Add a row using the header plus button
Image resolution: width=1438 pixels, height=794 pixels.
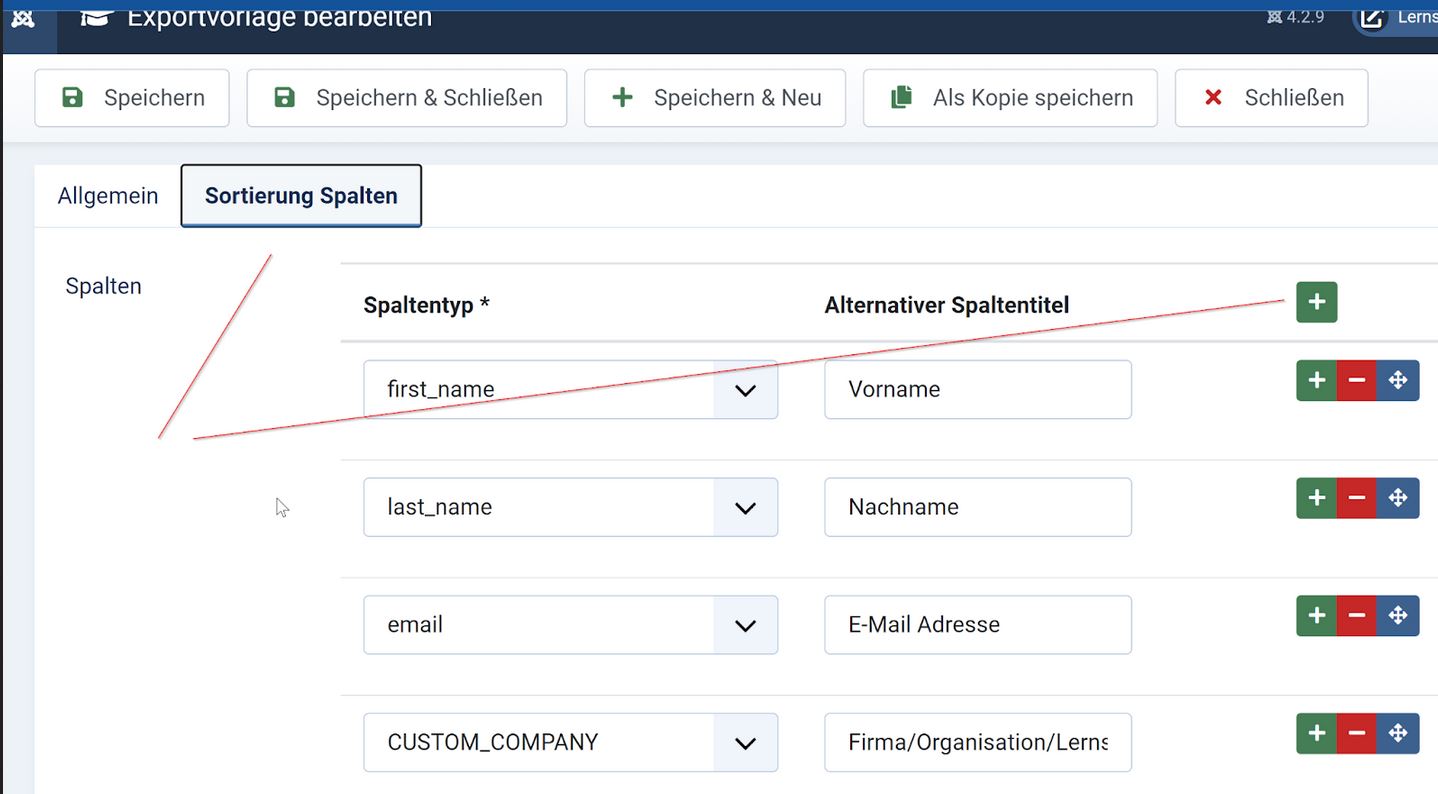point(1316,302)
